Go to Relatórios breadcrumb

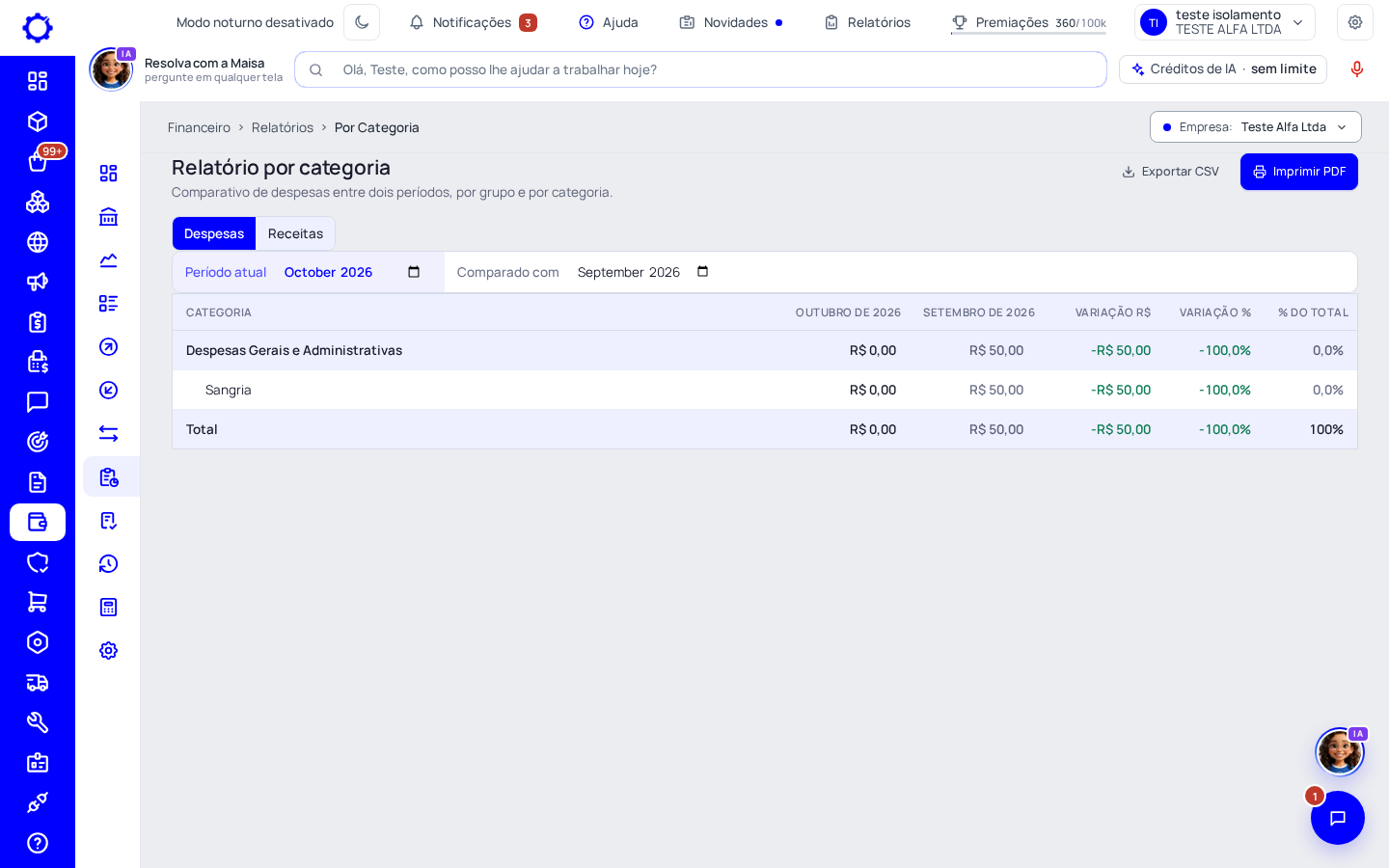(283, 127)
